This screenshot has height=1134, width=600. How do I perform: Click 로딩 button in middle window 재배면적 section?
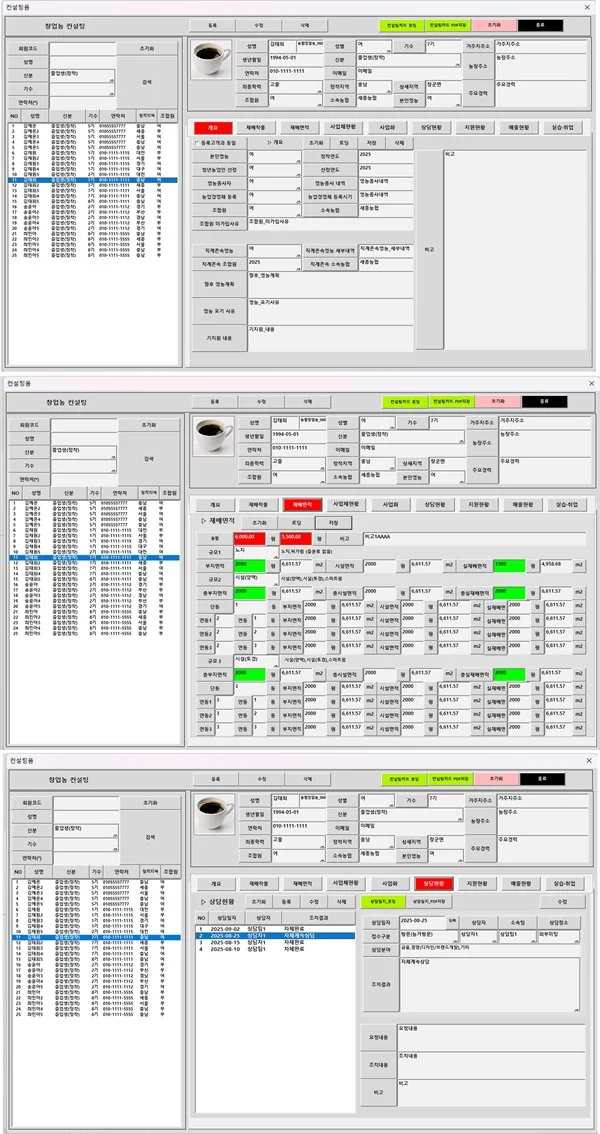click(297, 522)
